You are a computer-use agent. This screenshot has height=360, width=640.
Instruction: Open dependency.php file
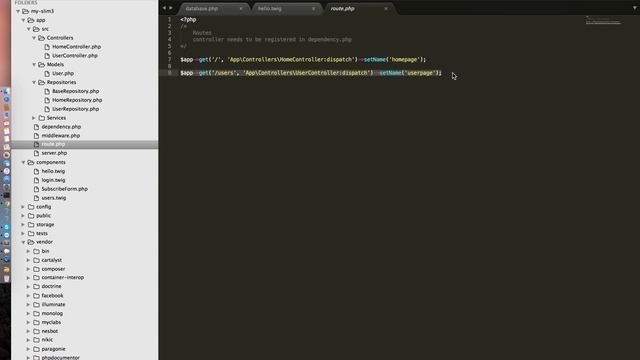point(61,127)
